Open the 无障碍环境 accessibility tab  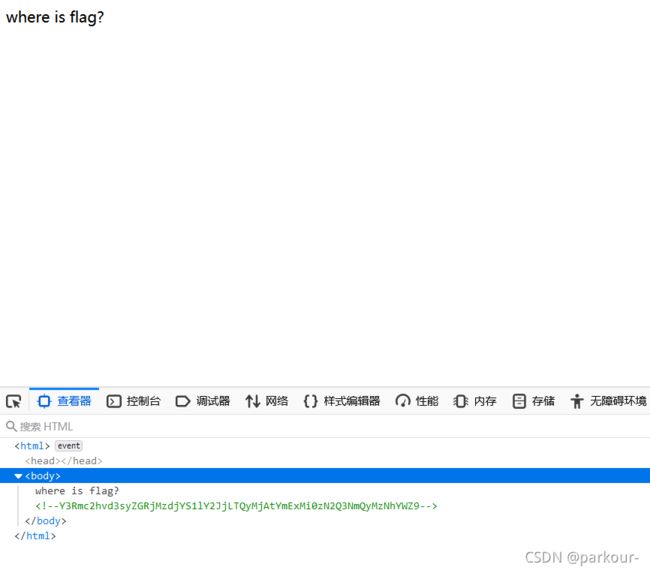tap(608, 401)
